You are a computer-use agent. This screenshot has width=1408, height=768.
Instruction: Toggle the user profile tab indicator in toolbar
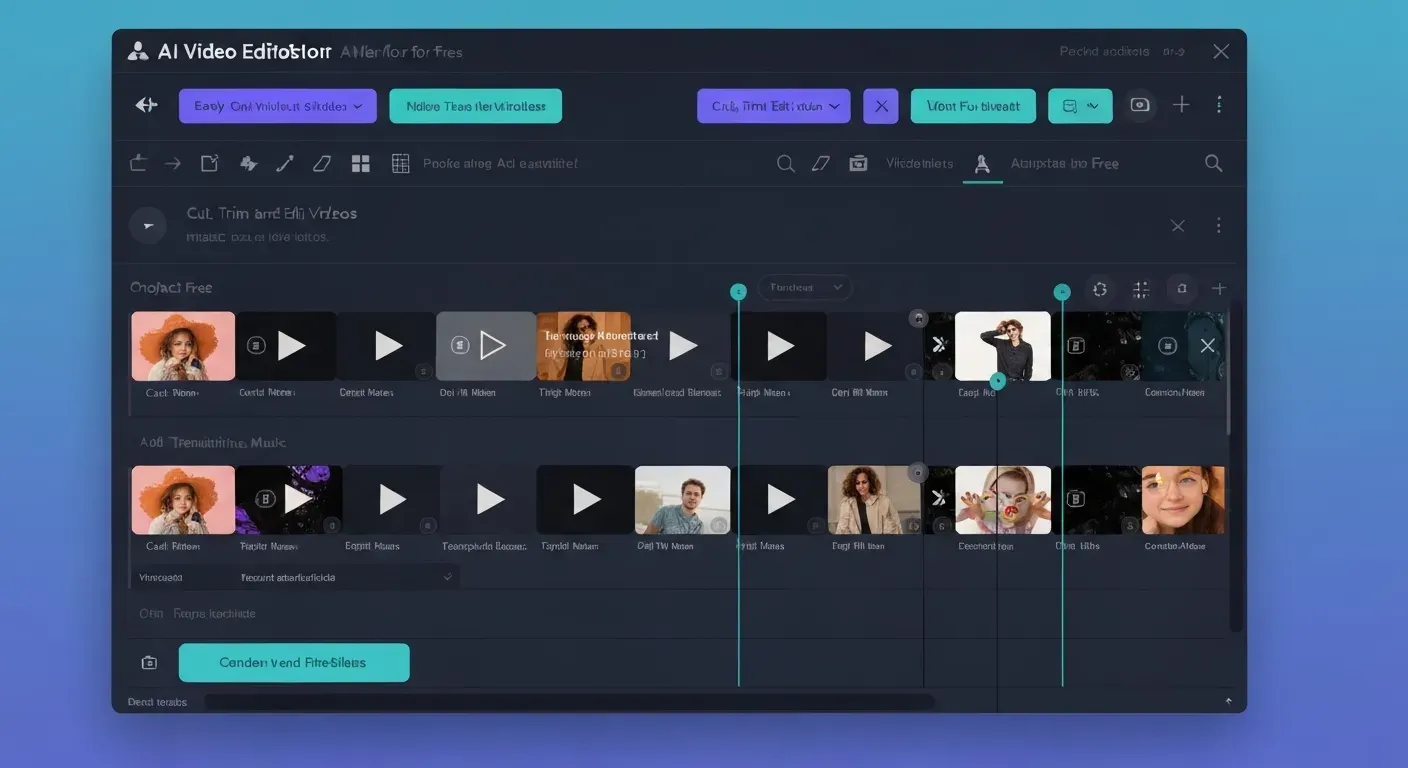[982, 162]
